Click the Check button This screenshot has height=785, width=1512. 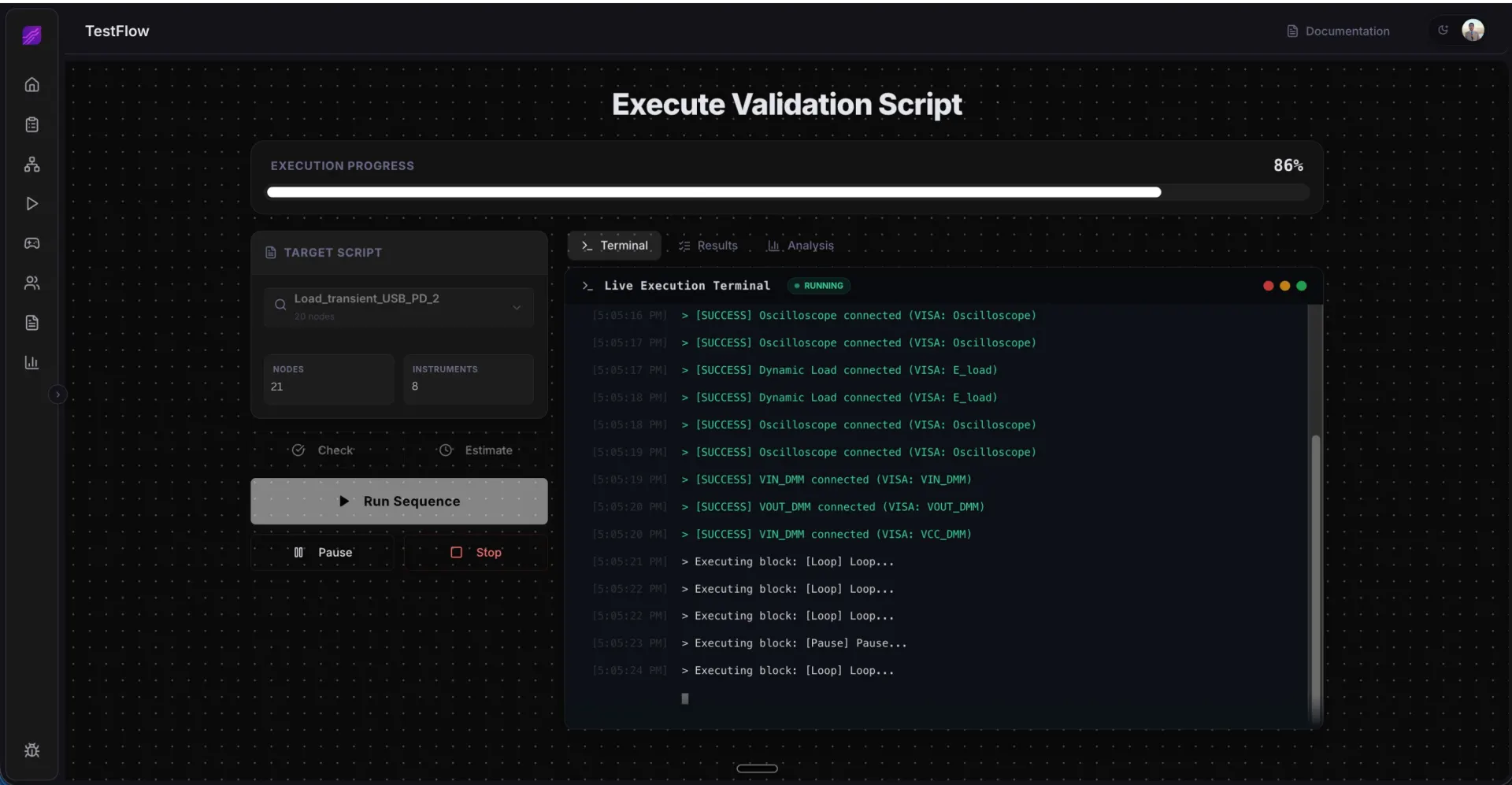(x=323, y=450)
